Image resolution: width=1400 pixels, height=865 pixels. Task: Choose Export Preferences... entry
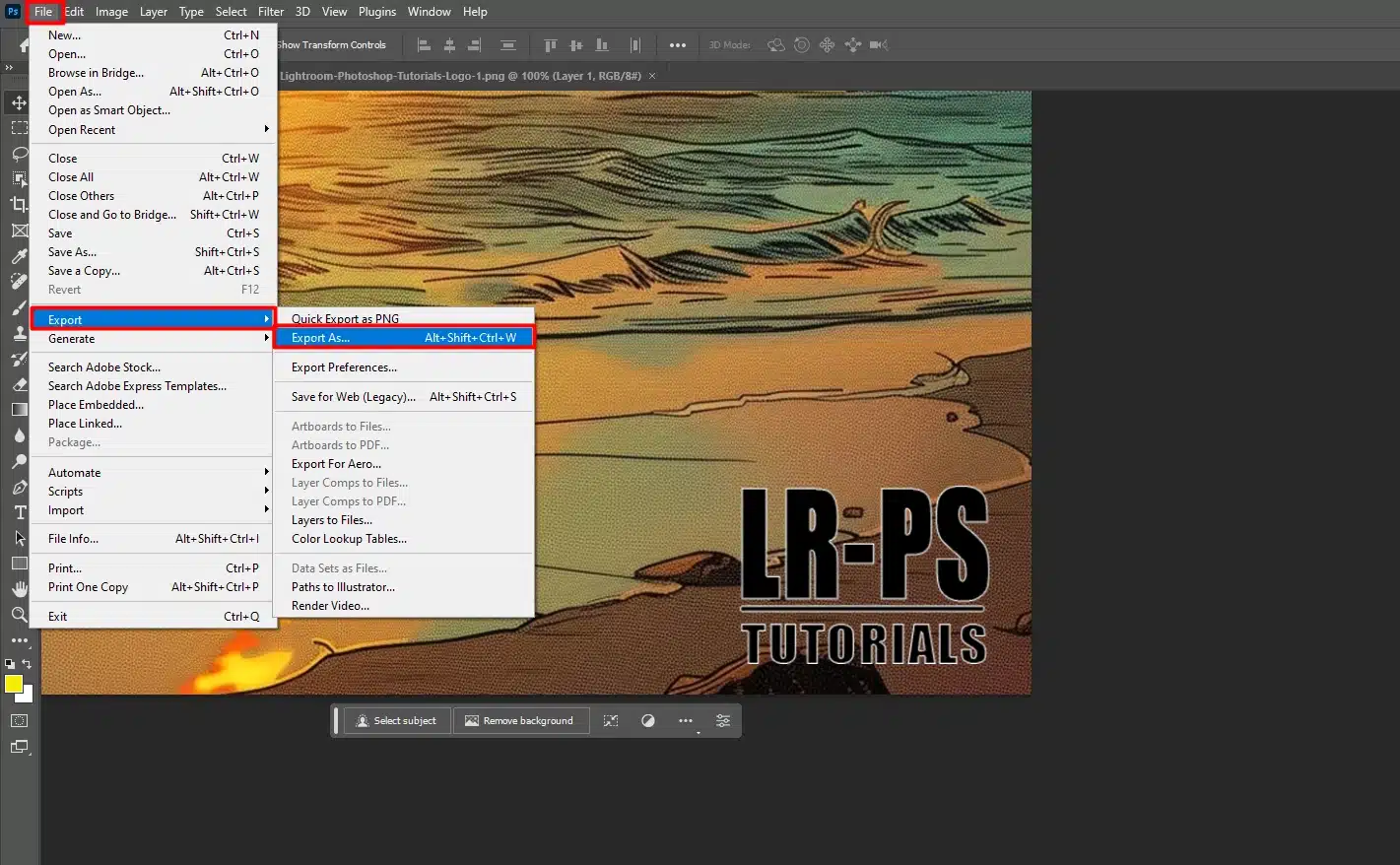(404, 367)
